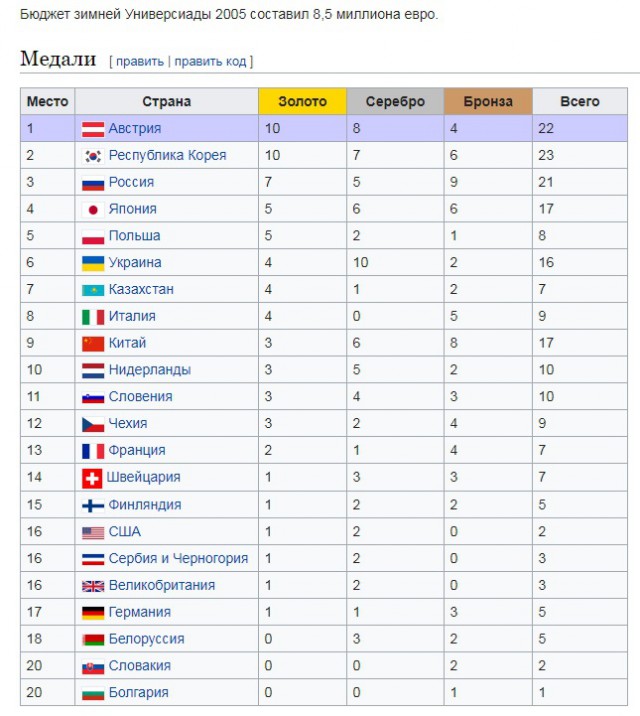This screenshot has width=640, height=716.
Task: Follow the Сербия и Черногория link
Action: pyautogui.click(x=178, y=559)
